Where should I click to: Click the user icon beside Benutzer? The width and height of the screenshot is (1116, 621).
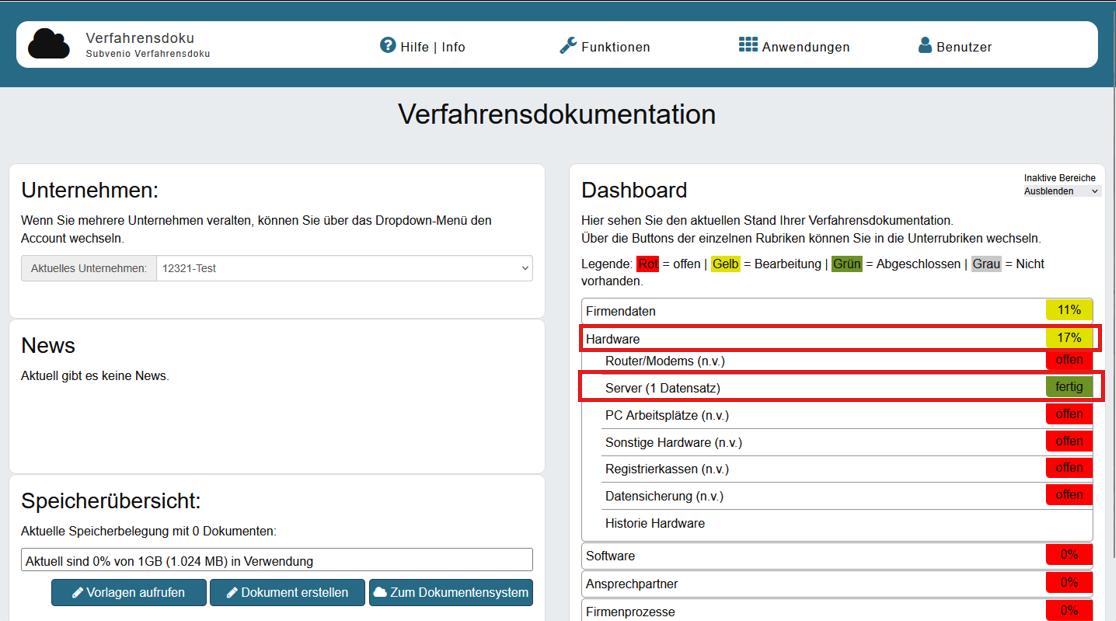(x=925, y=46)
